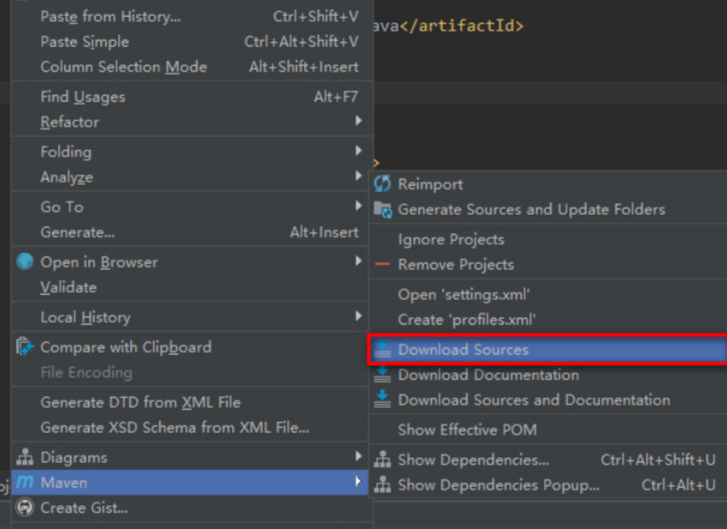Image resolution: width=727 pixels, height=529 pixels.
Task: Click the Ctrl+Alt+U shortcut text
Action: click(x=678, y=485)
